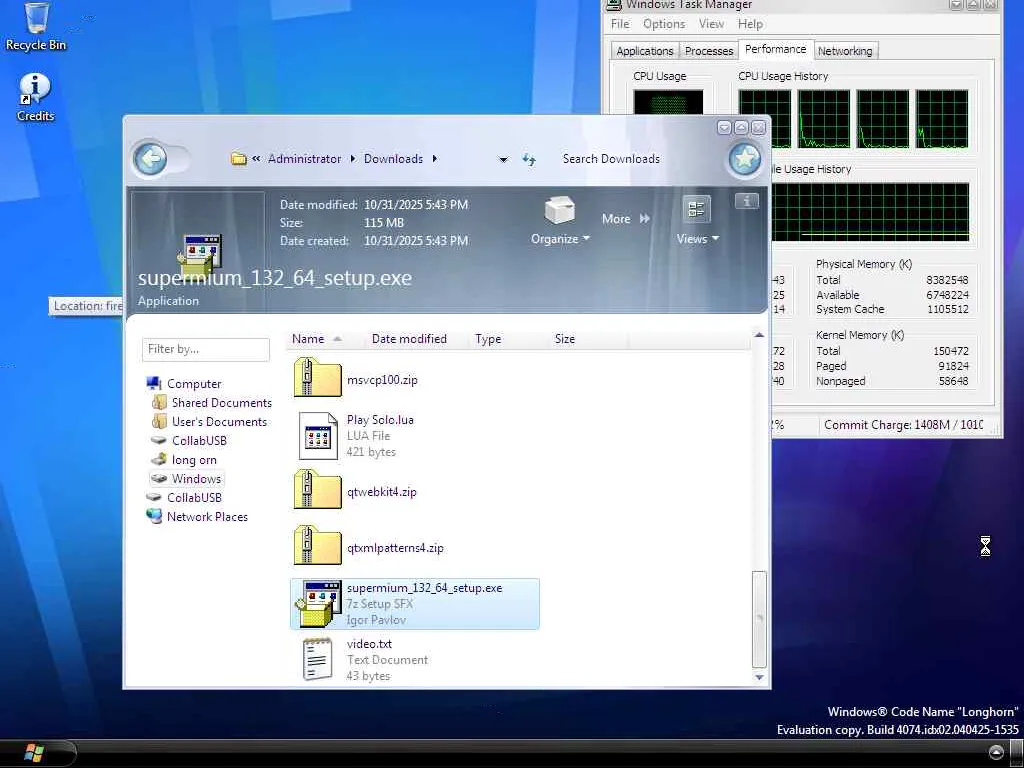Click the long orn drive icon
1024x768 pixels.
(x=159, y=459)
